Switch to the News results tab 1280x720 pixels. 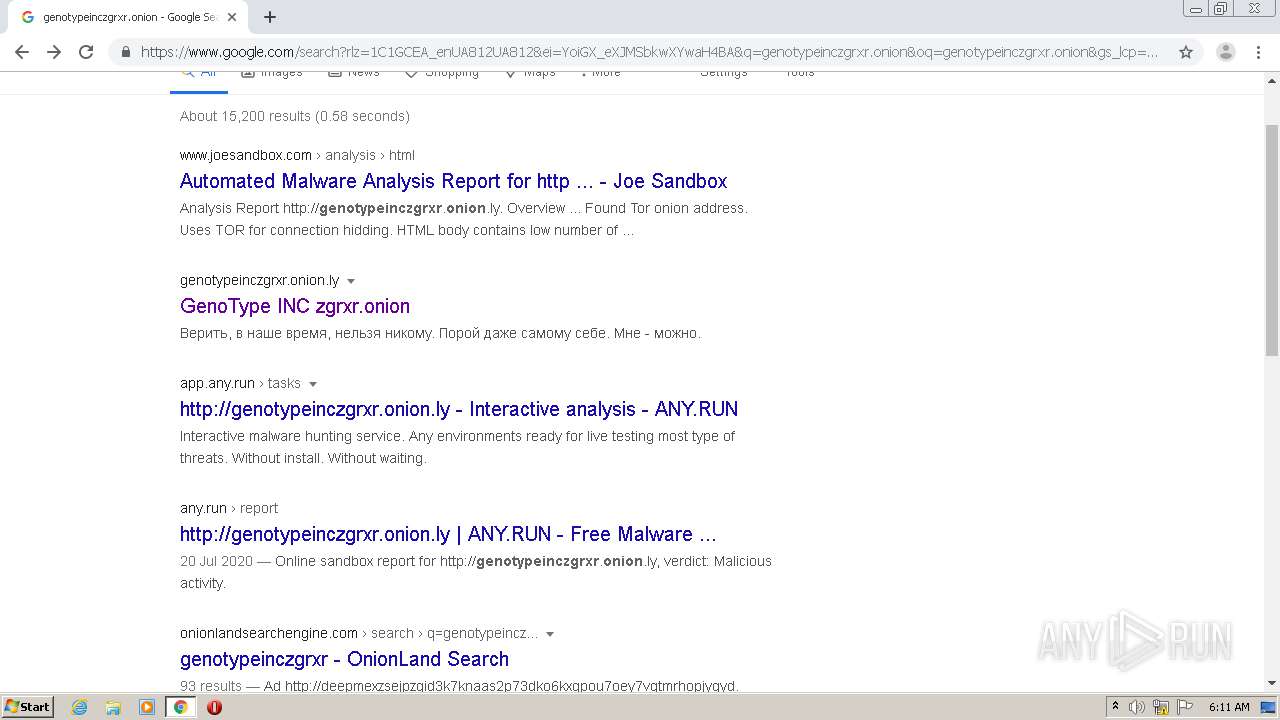[354, 75]
